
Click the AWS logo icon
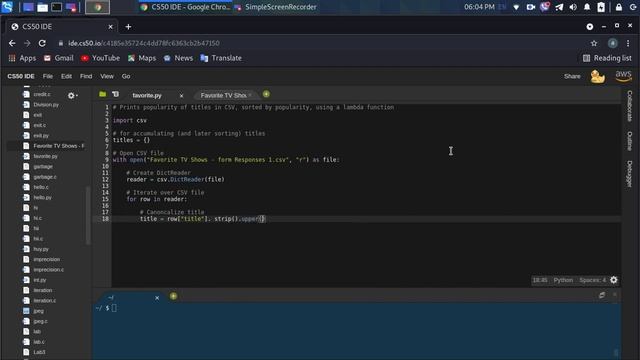pyautogui.click(x=623, y=76)
